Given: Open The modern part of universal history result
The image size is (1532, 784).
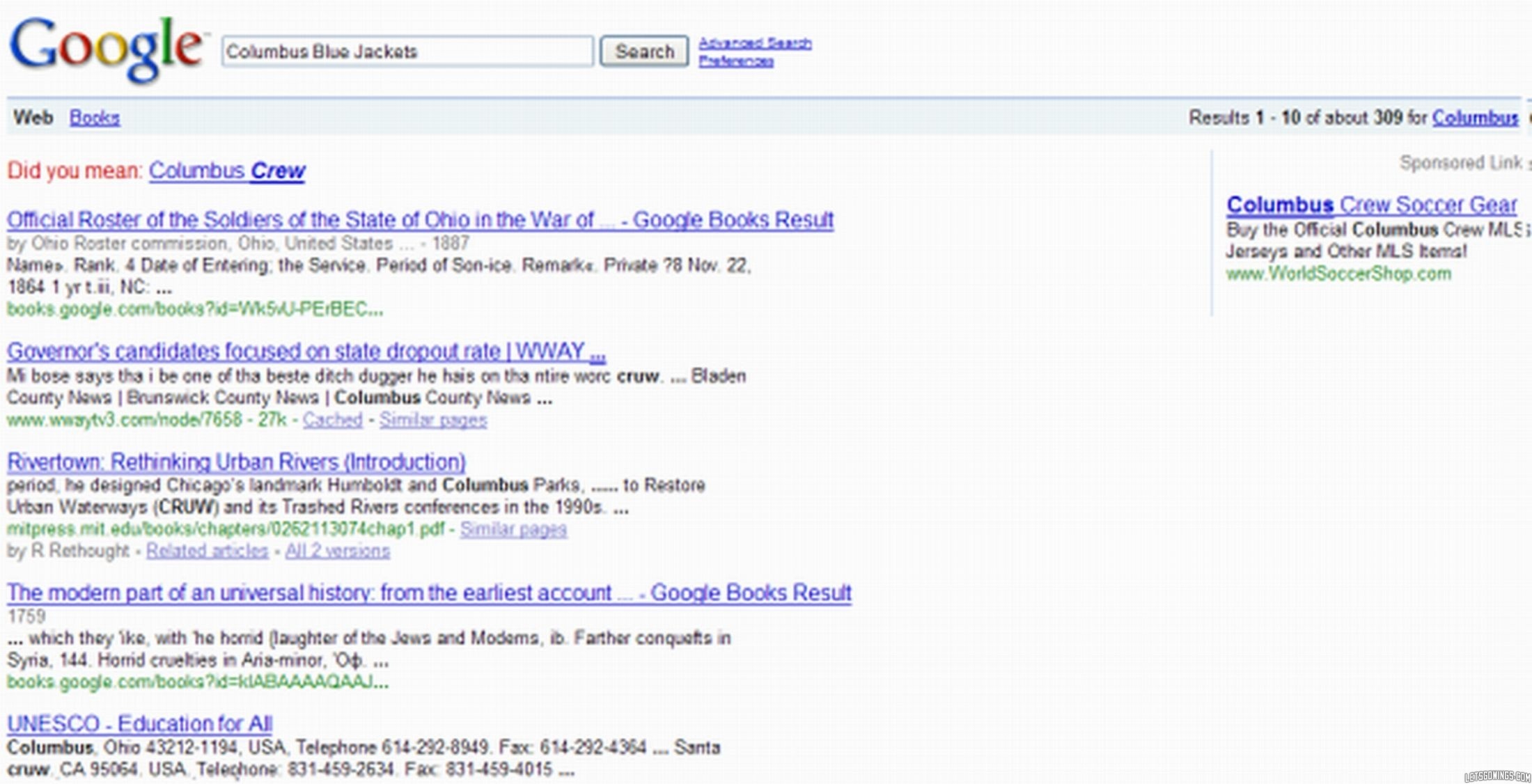Looking at the screenshot, I should coord(429,593).
